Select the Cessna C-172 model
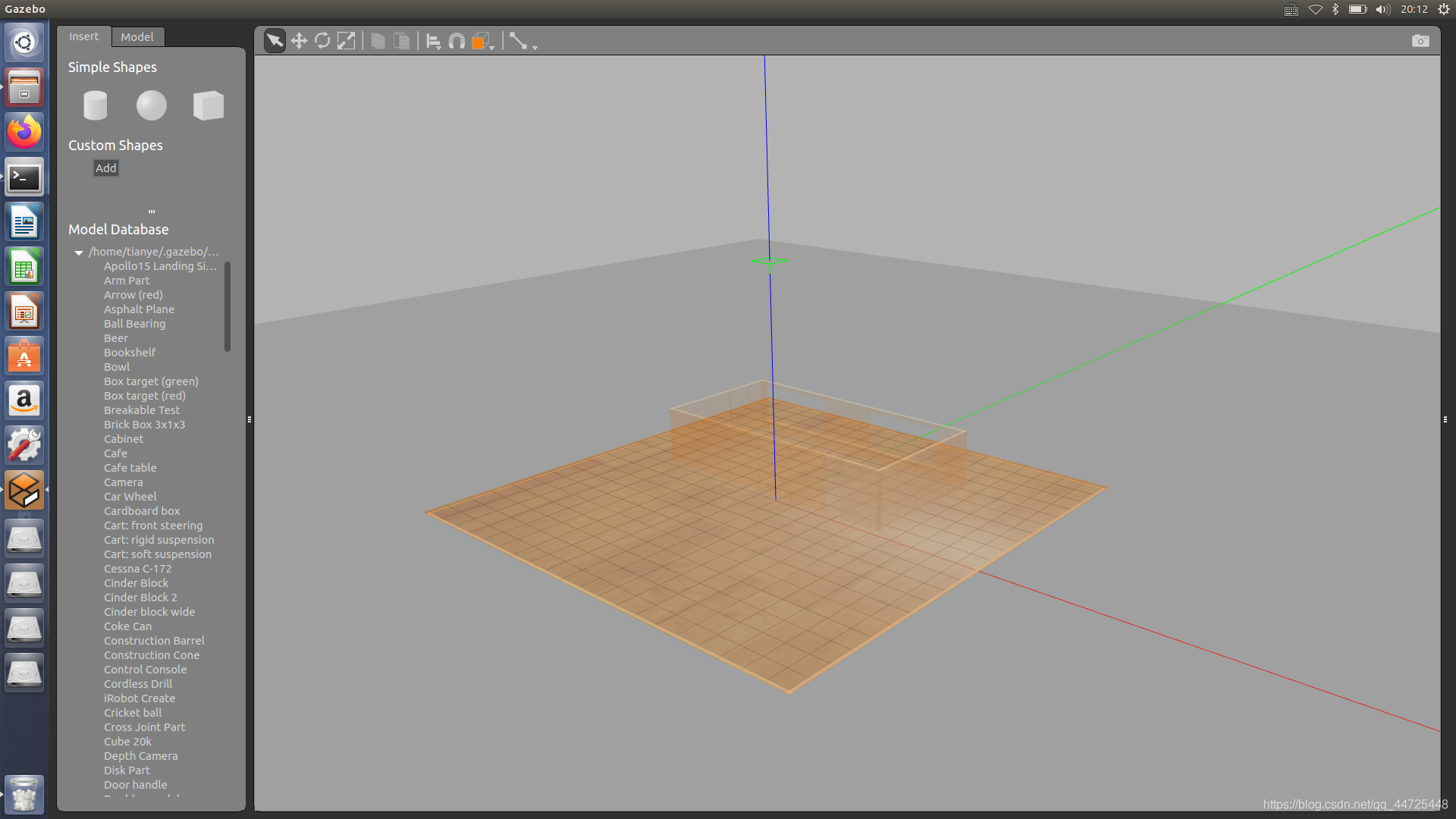Image resolution: width=1456 pixels, height=819 pixels. (x=138, y=568)
